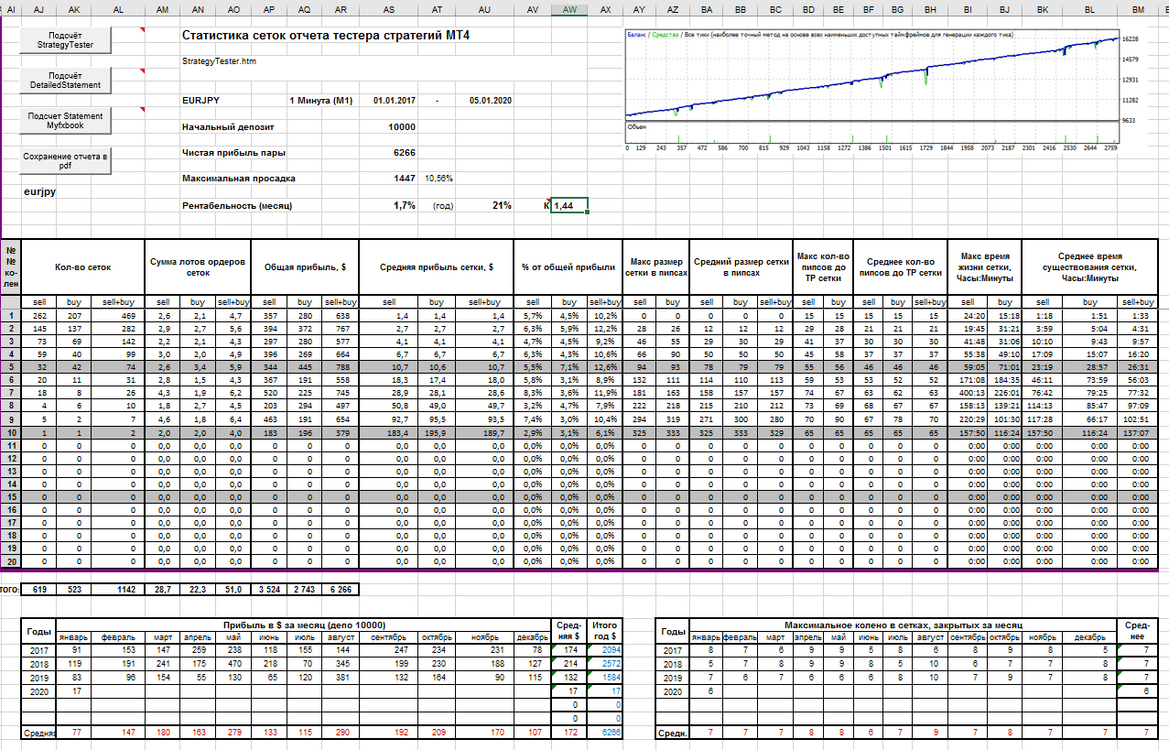
Task: Select the average lifetime cell '137:07'
Action: coord(1138,433)
